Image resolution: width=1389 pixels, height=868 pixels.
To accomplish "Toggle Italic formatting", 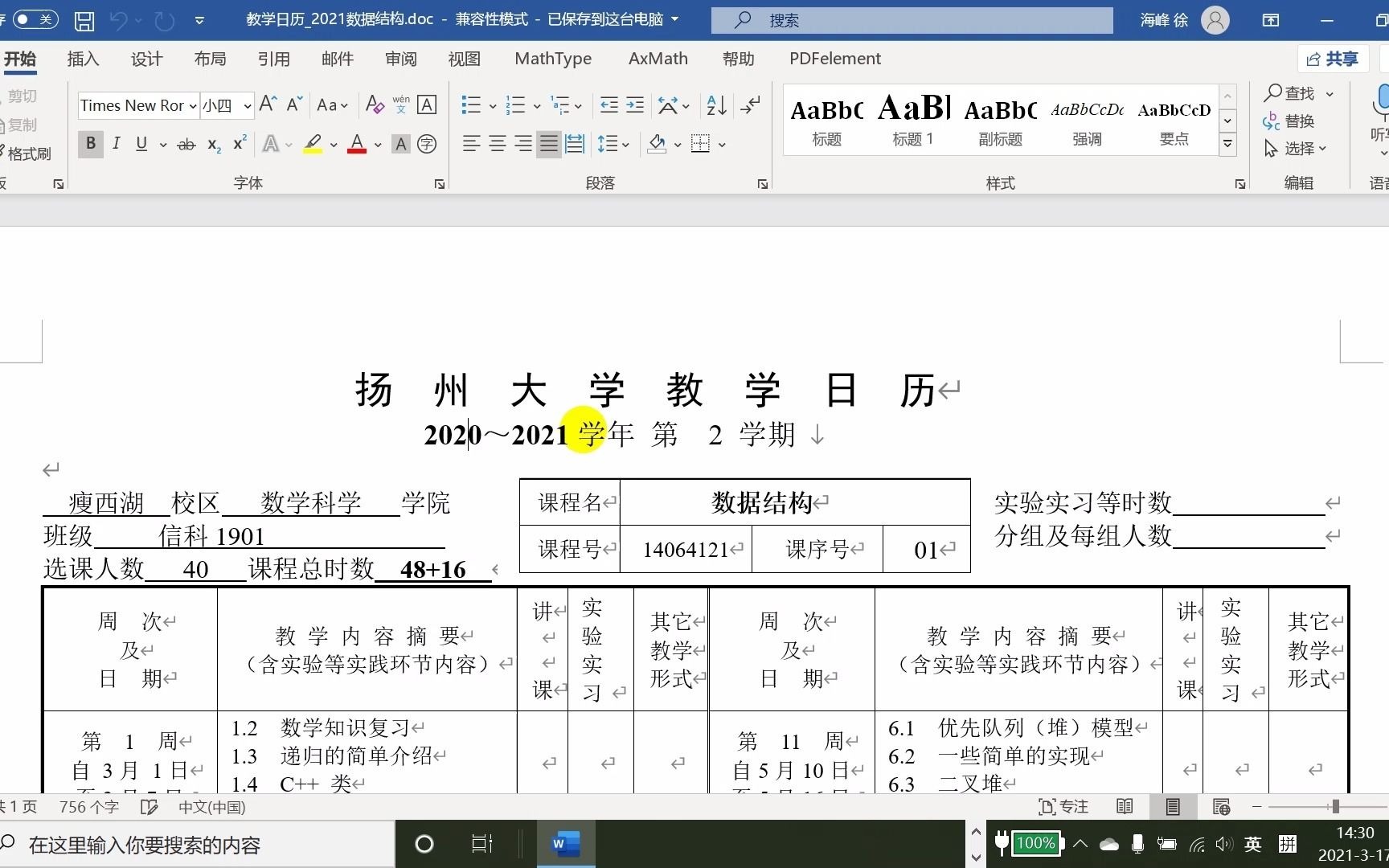I will tap(116, 144).
